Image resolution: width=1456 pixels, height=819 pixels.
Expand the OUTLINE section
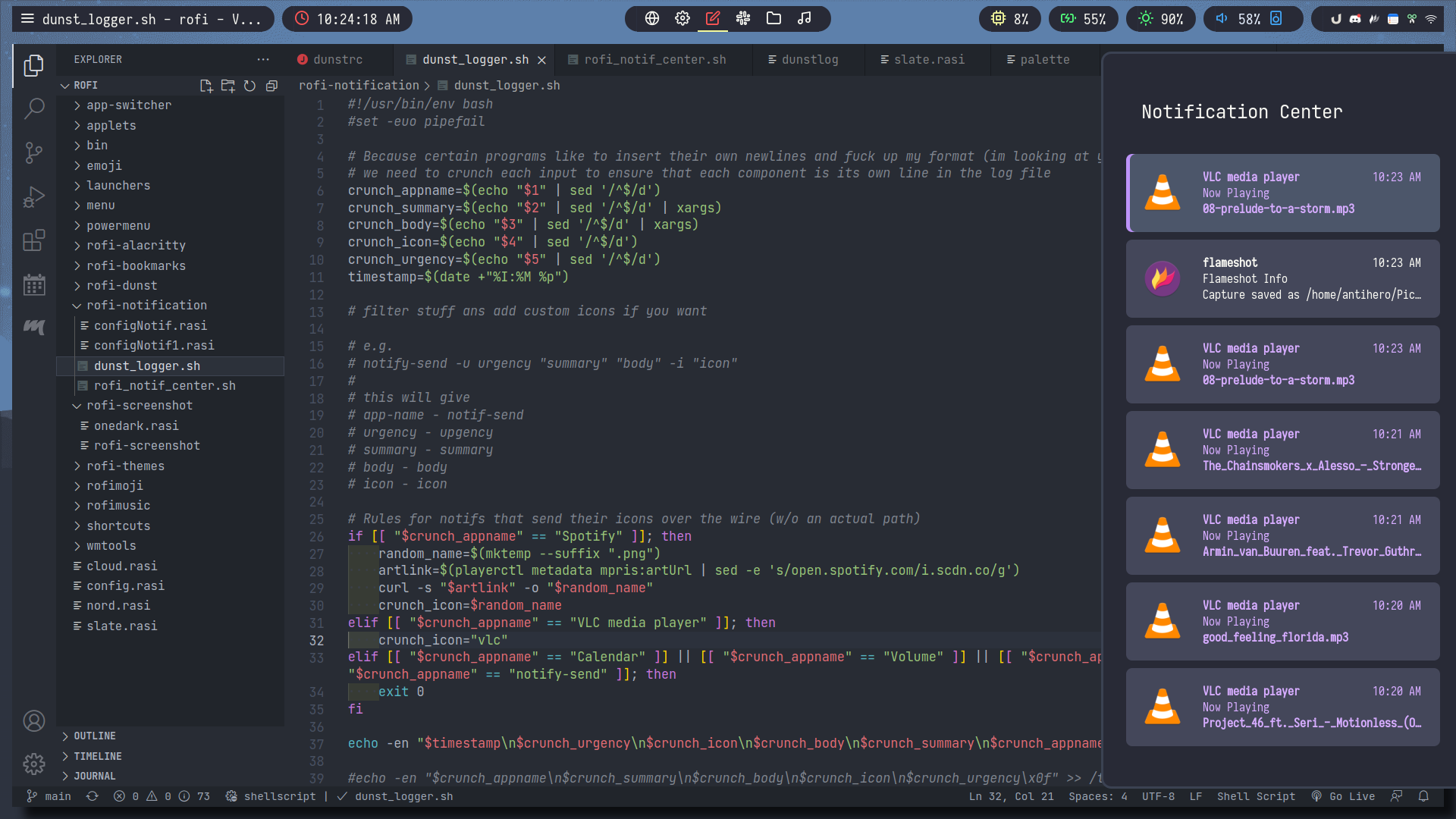point(94,736)
